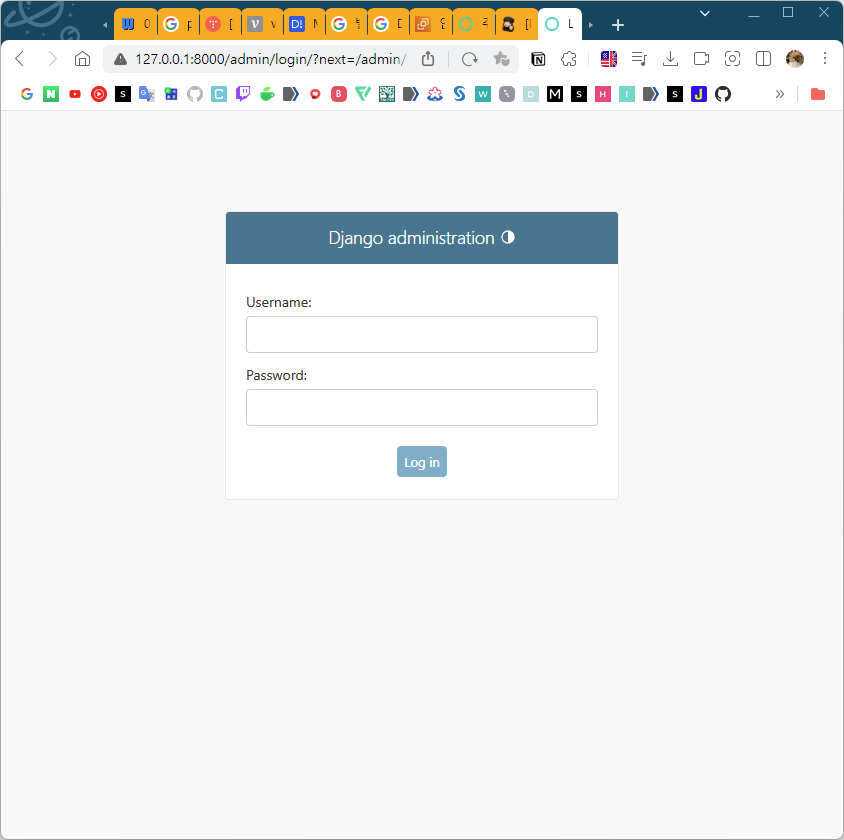
Task: Open the Notion extension icon
Action: click(538, 59)
